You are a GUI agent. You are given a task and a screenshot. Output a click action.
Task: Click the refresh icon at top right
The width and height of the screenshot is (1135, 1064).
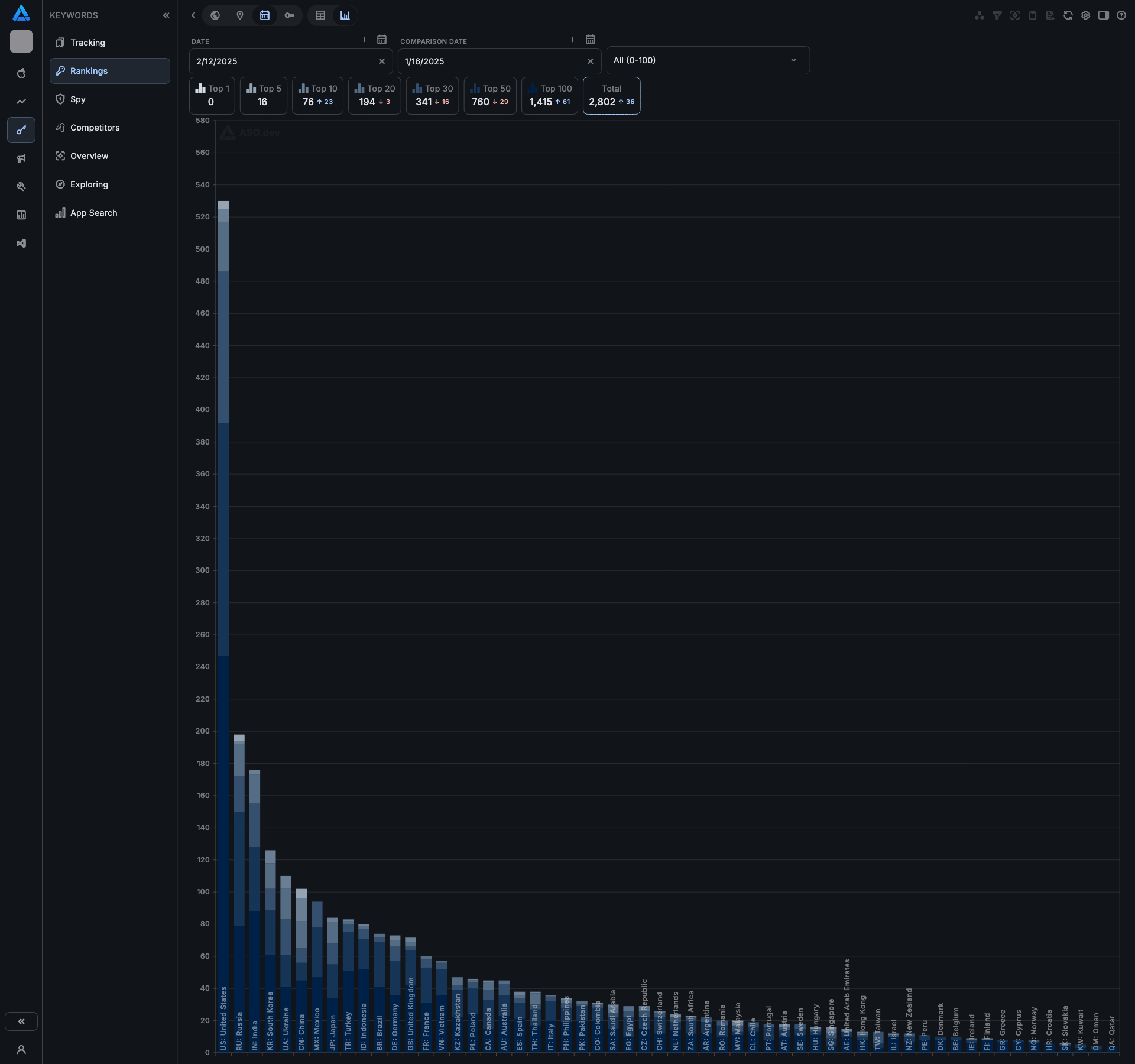(x=1068, y=15)
